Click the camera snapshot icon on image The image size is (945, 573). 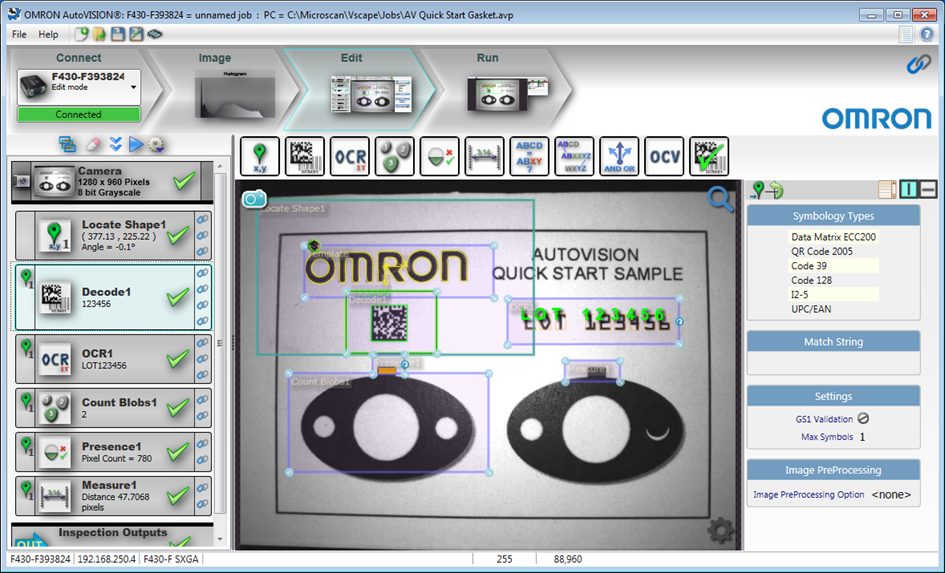pos(254,199)
